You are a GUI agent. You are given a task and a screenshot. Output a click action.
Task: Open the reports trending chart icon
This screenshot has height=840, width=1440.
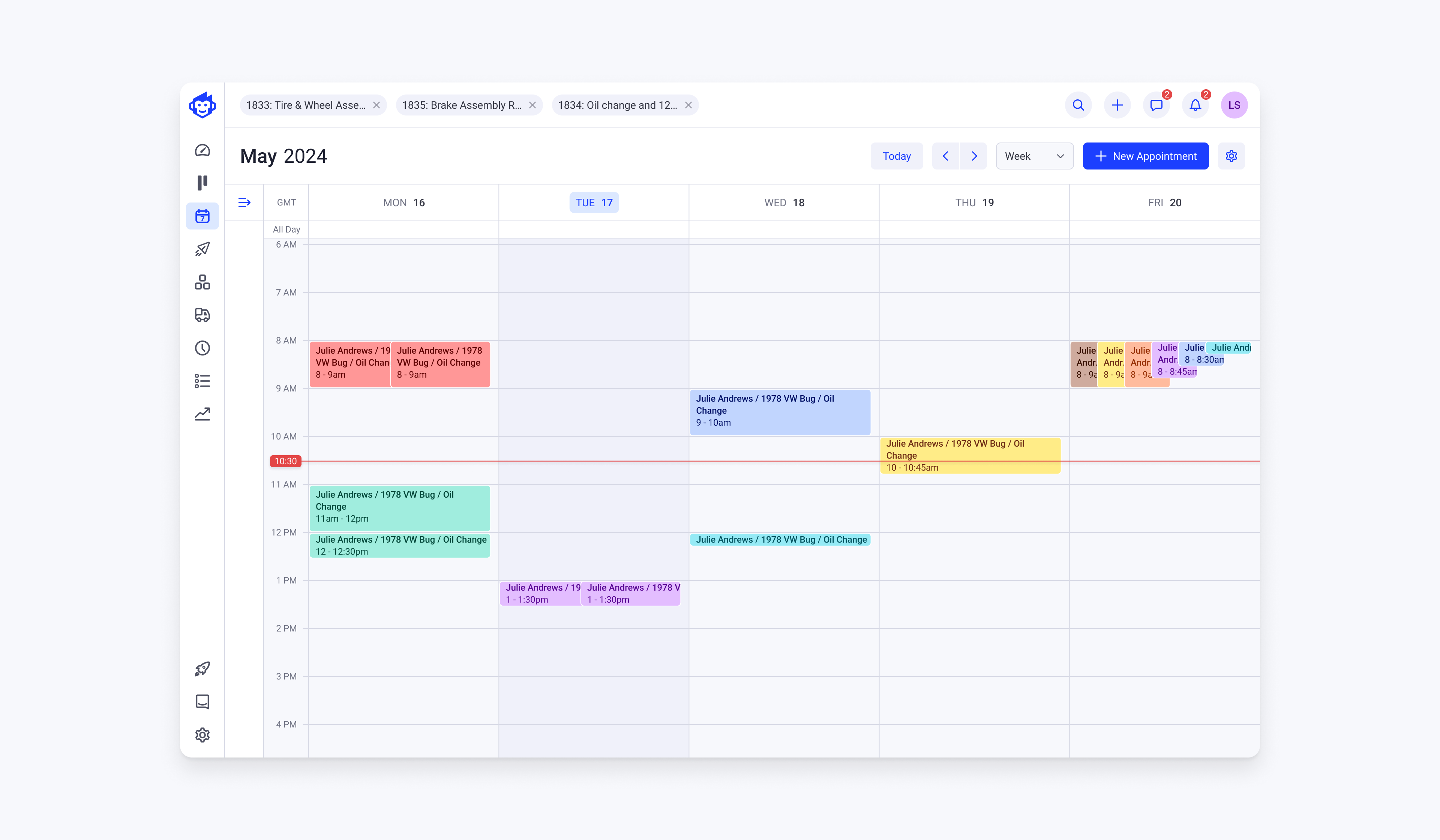pos(202,414)
